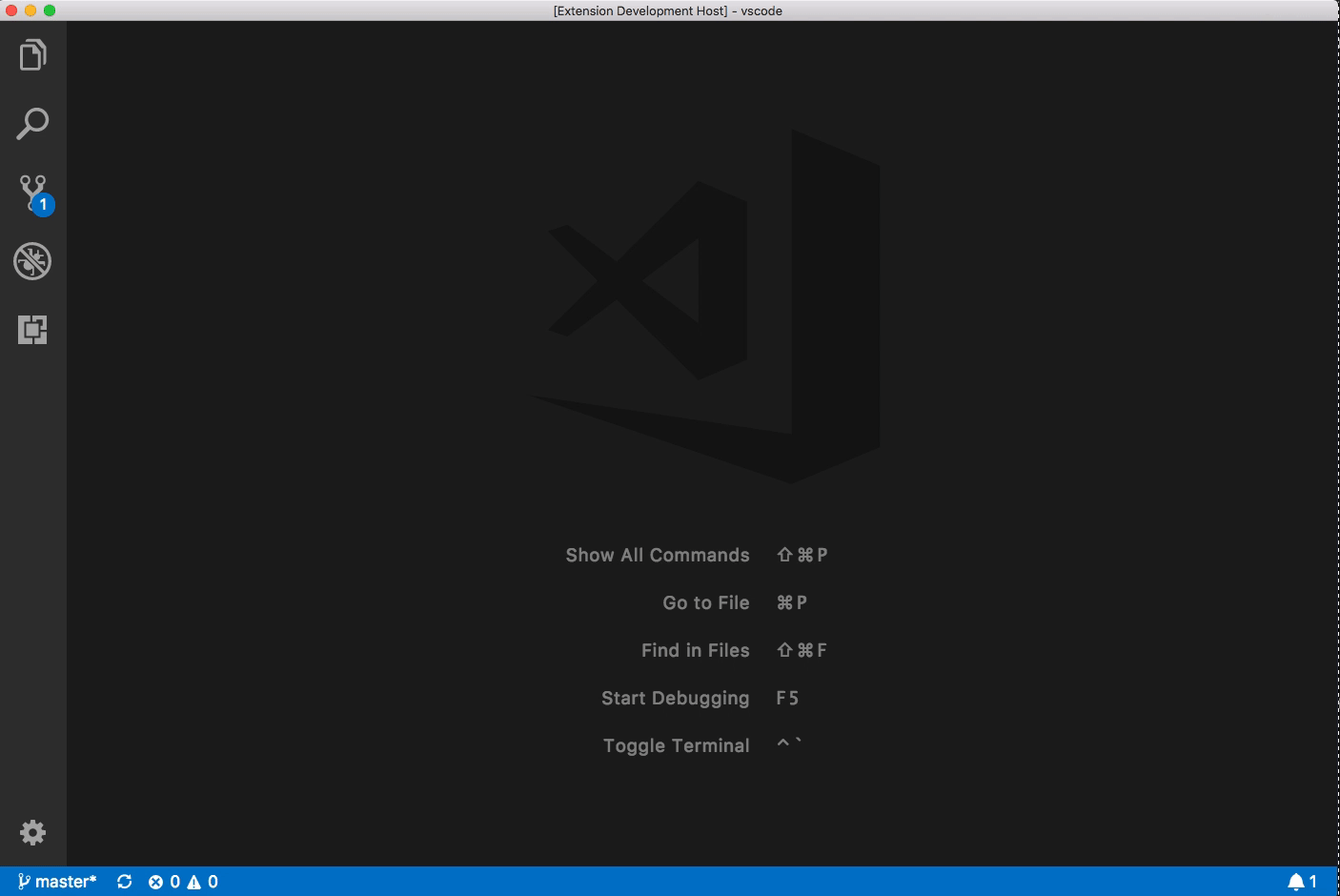Click 'Go to File' label
This screenshot has width=1340, height=896.
pos(706,602)
